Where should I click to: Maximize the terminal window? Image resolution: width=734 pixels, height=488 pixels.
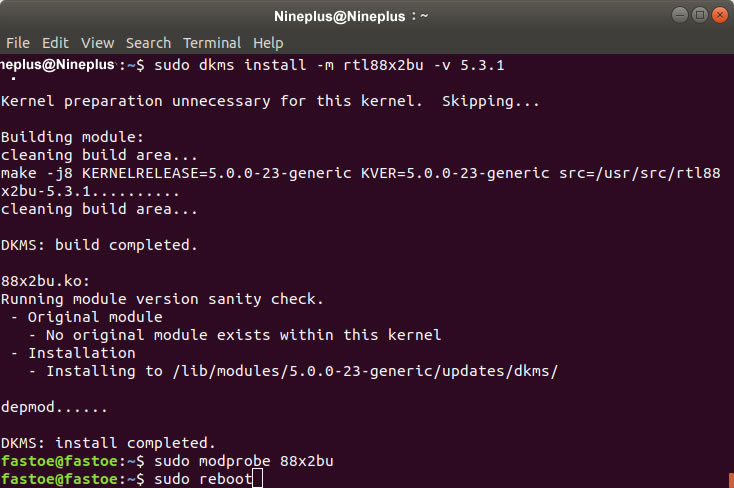700,15
